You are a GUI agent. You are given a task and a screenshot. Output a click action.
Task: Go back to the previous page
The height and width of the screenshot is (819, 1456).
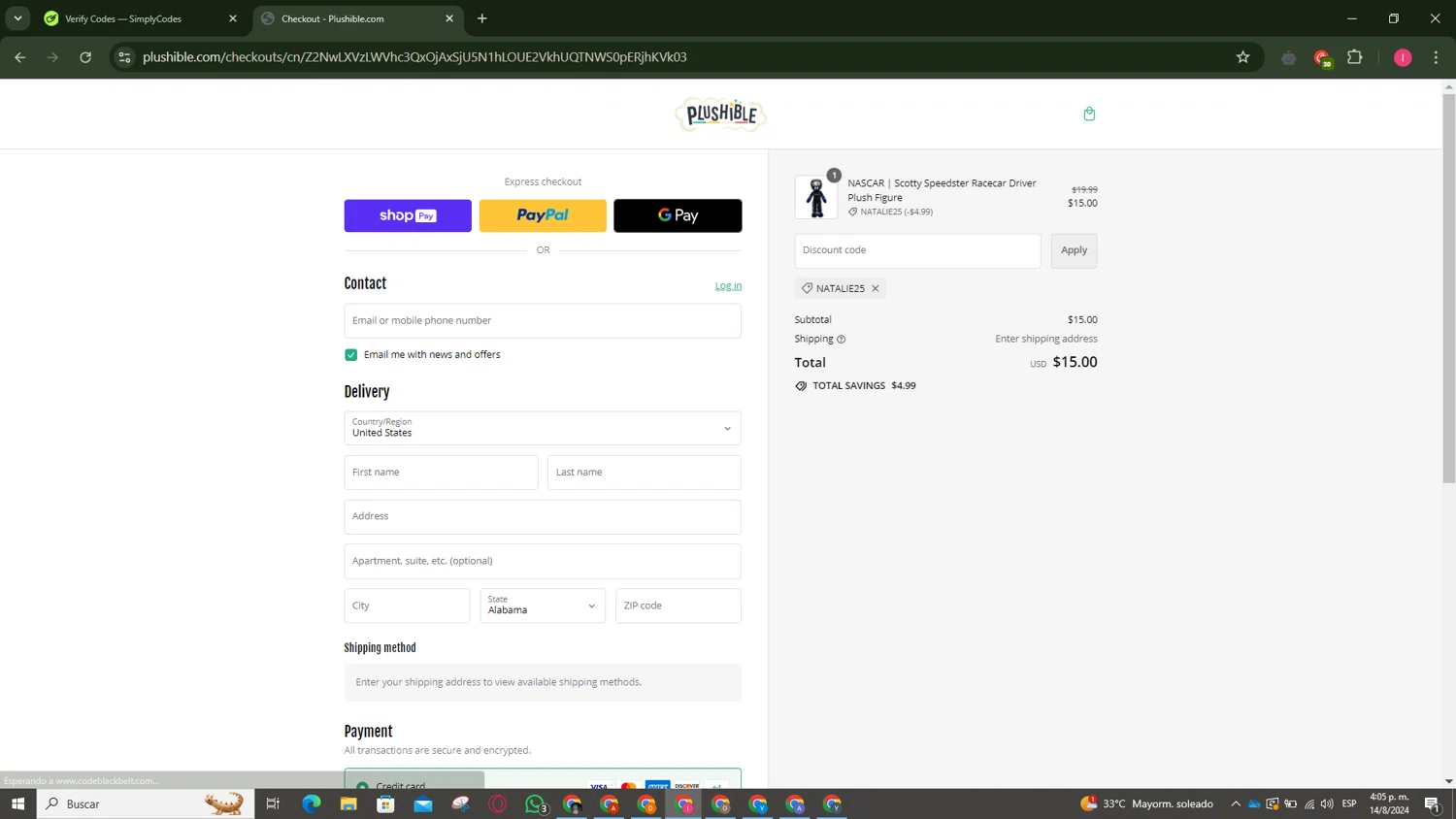point(20,57)
